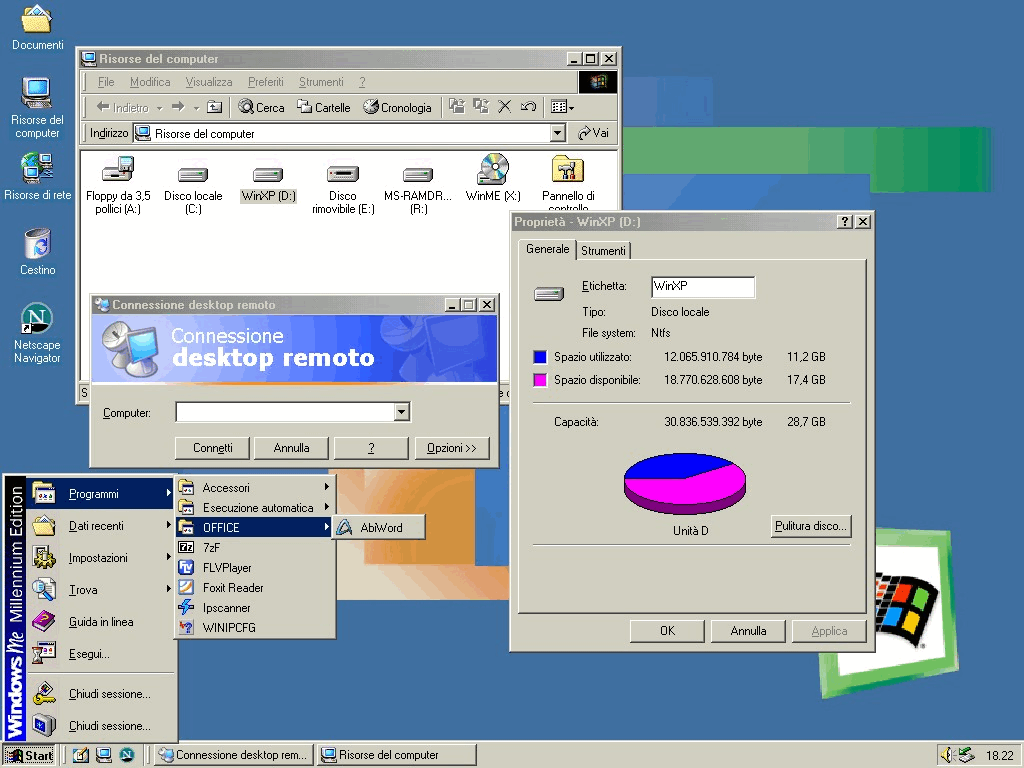Expand the Trova submenu
The width and height of the screenshot is (1024, 768).
pos(101,590)
